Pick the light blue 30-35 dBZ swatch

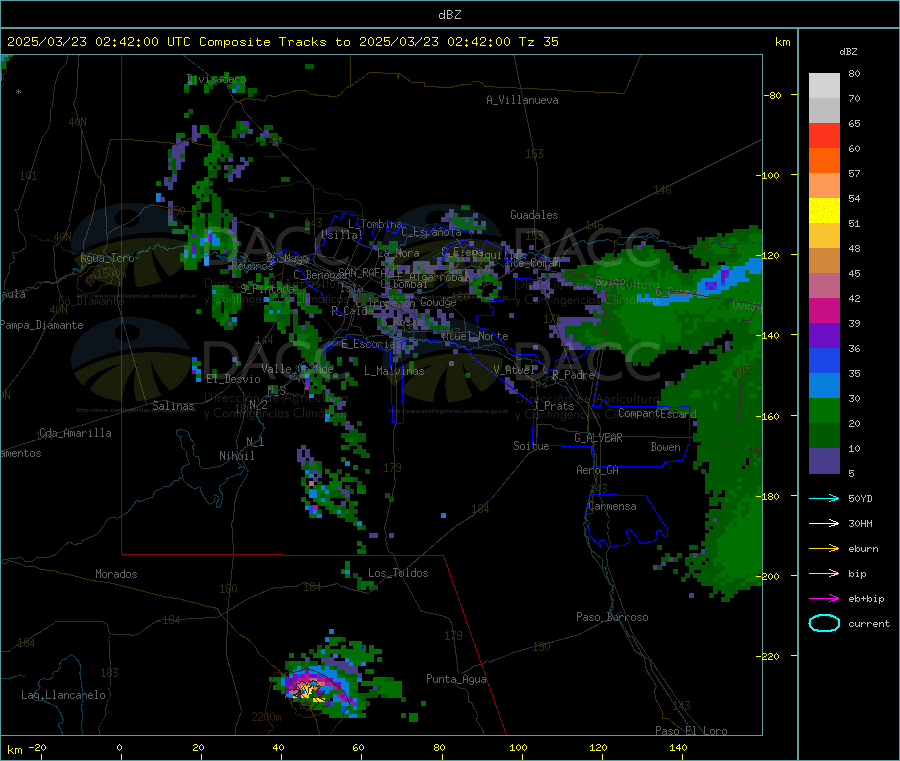click(824, 386)
